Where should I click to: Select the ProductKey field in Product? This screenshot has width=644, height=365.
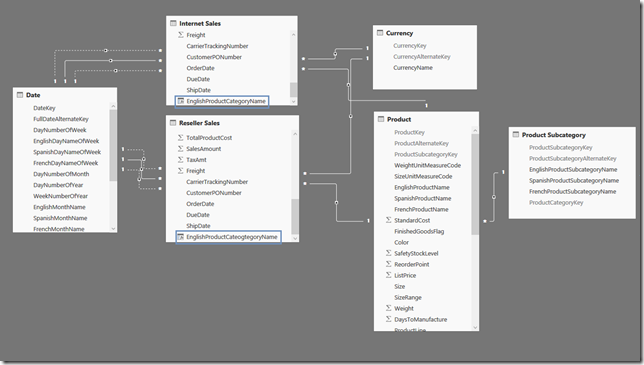pyautogui.click(x=409, y=132)
